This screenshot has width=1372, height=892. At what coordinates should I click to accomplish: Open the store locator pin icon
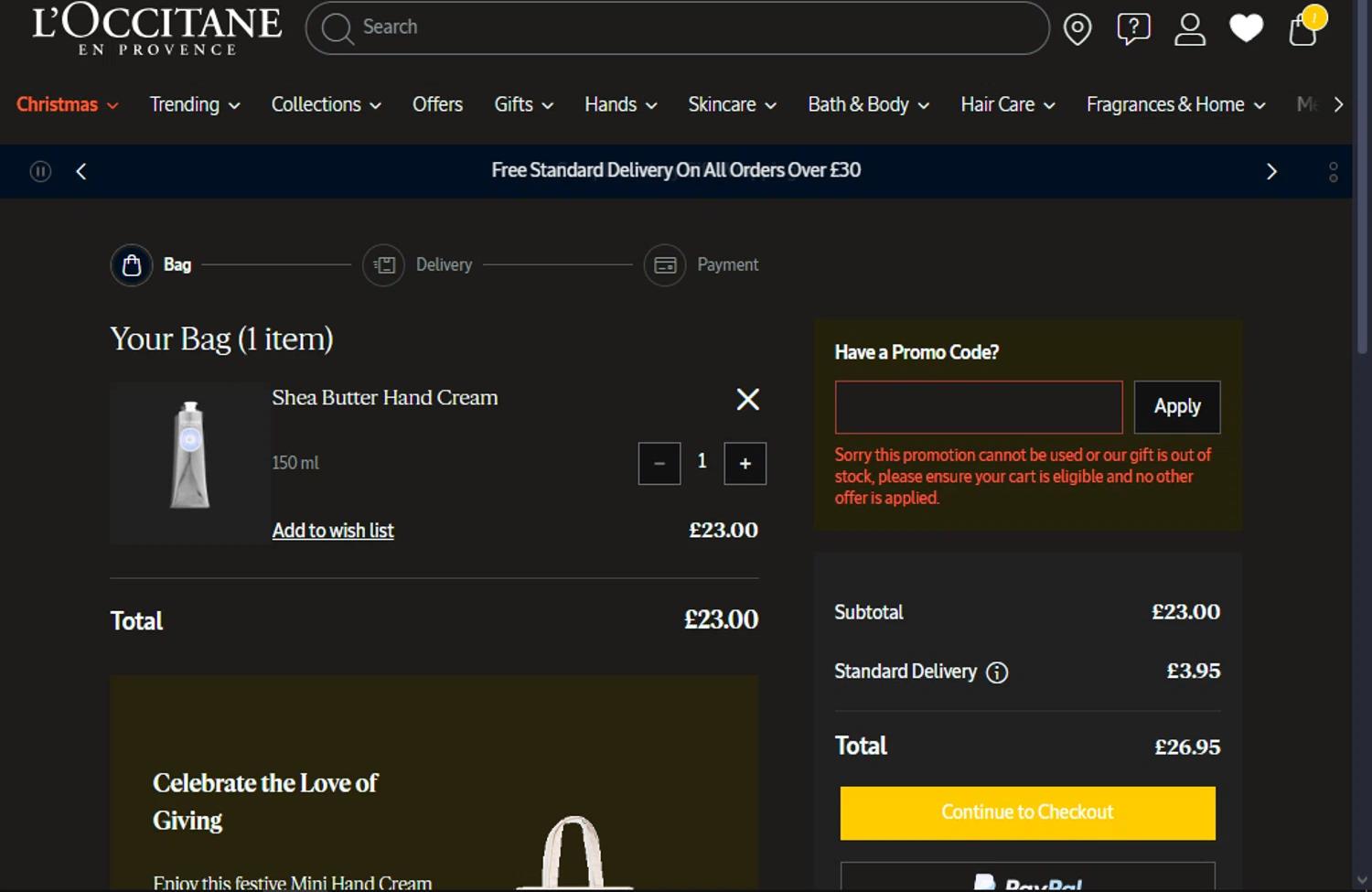[x=1077, y=29]
